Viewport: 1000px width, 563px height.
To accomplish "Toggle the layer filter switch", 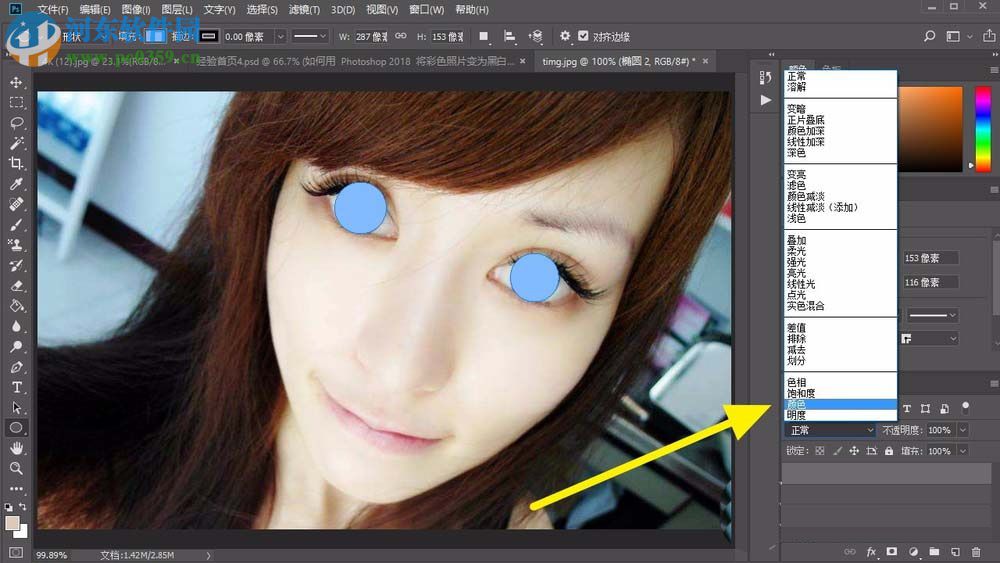I will click(x=966, y=407).
